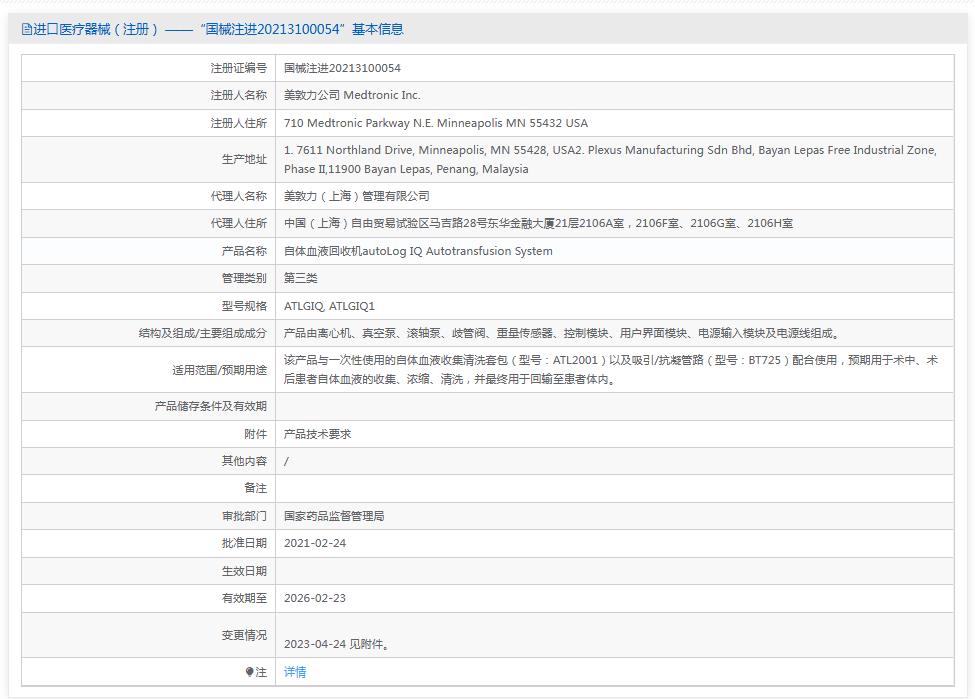The width and height of the screenshot is (975, 699).
Task: Click the 审批部门 label
Action: [244, 516]
